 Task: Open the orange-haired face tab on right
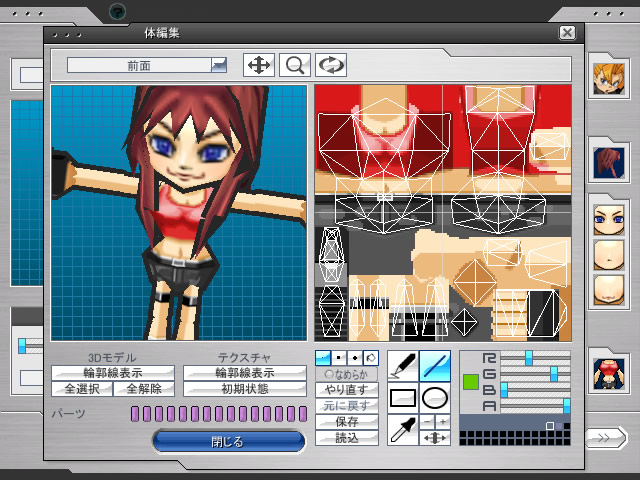pos(607,78)
